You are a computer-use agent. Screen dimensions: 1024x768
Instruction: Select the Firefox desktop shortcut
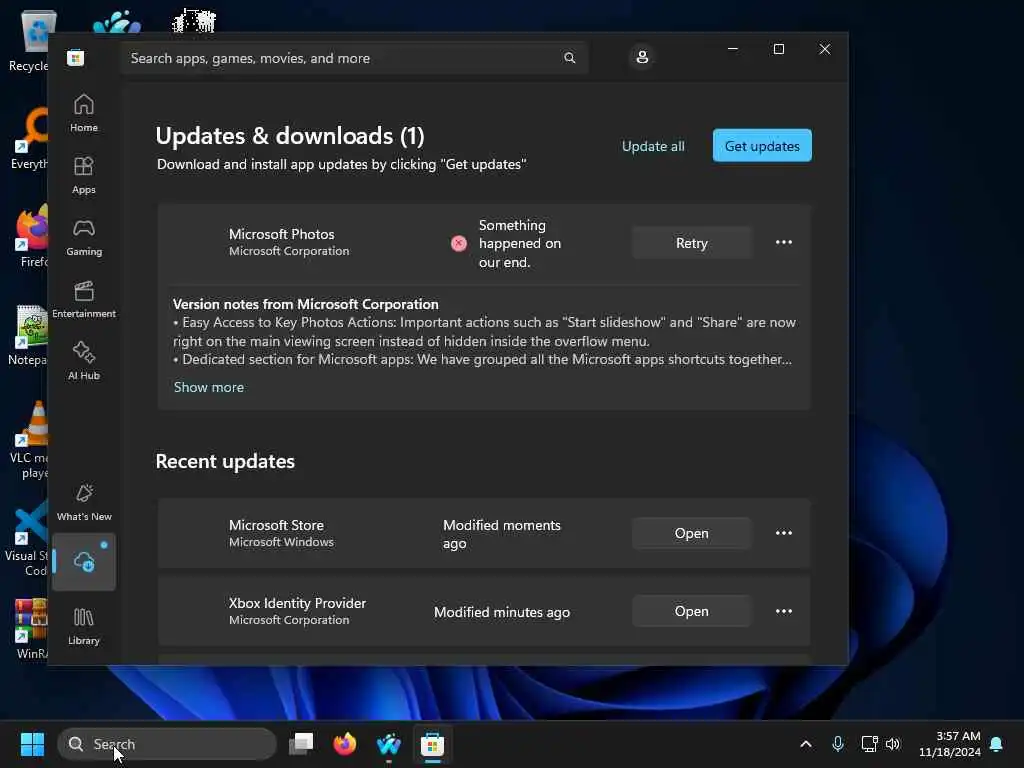click(x=33, y=236)
